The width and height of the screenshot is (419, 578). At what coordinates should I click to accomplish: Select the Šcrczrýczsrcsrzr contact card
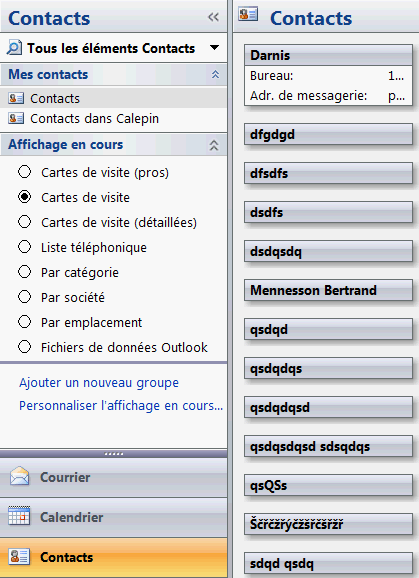328,524
